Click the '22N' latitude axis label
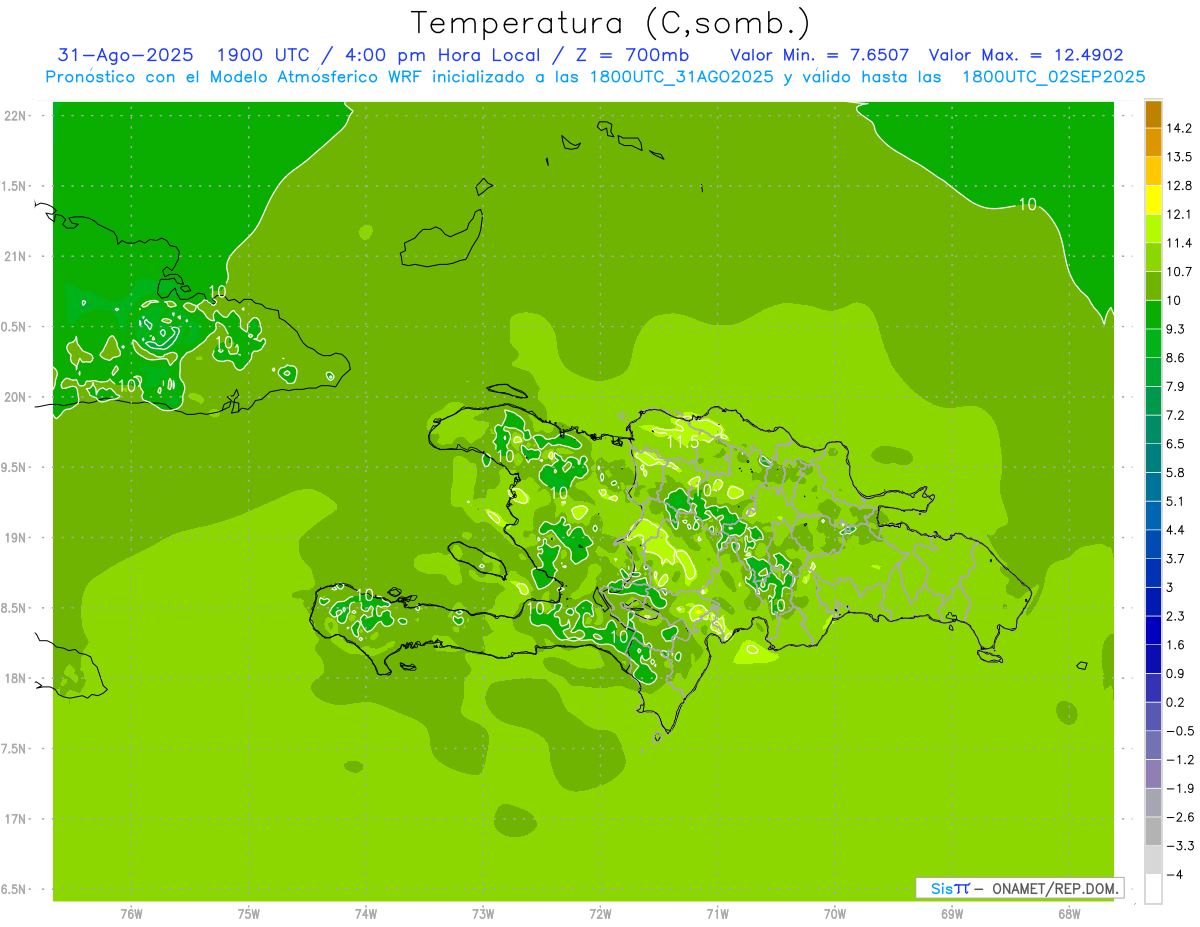1200x927 pixels. (15, 116)
